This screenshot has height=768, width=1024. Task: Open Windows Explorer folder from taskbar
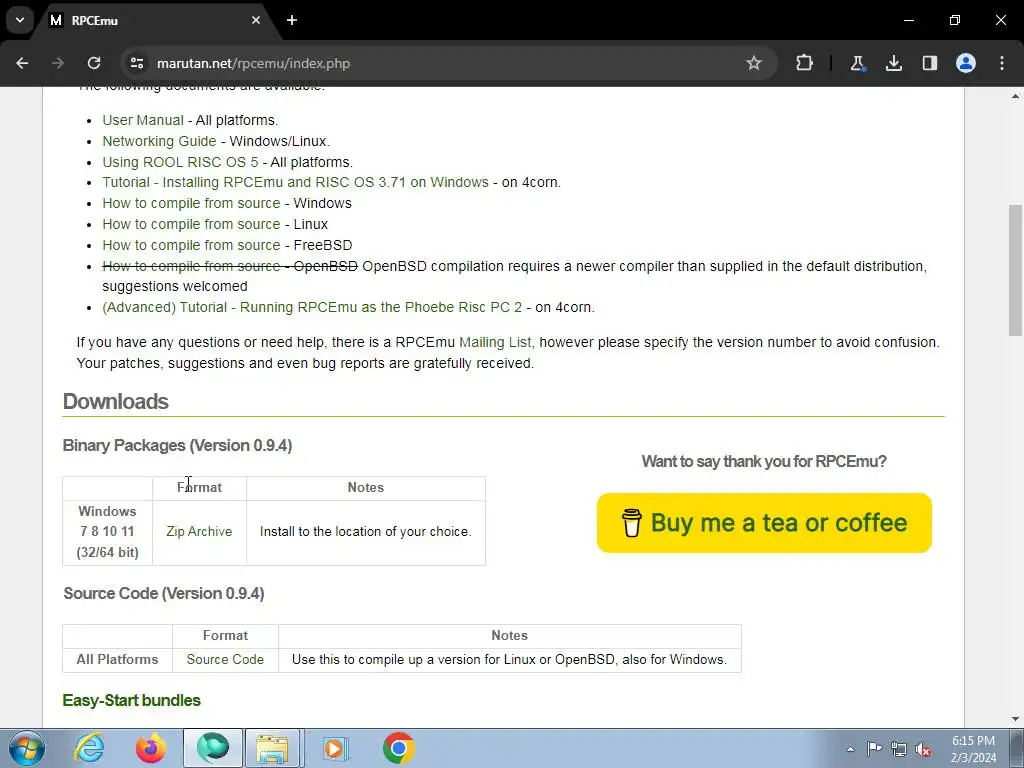tap(272, 748)
